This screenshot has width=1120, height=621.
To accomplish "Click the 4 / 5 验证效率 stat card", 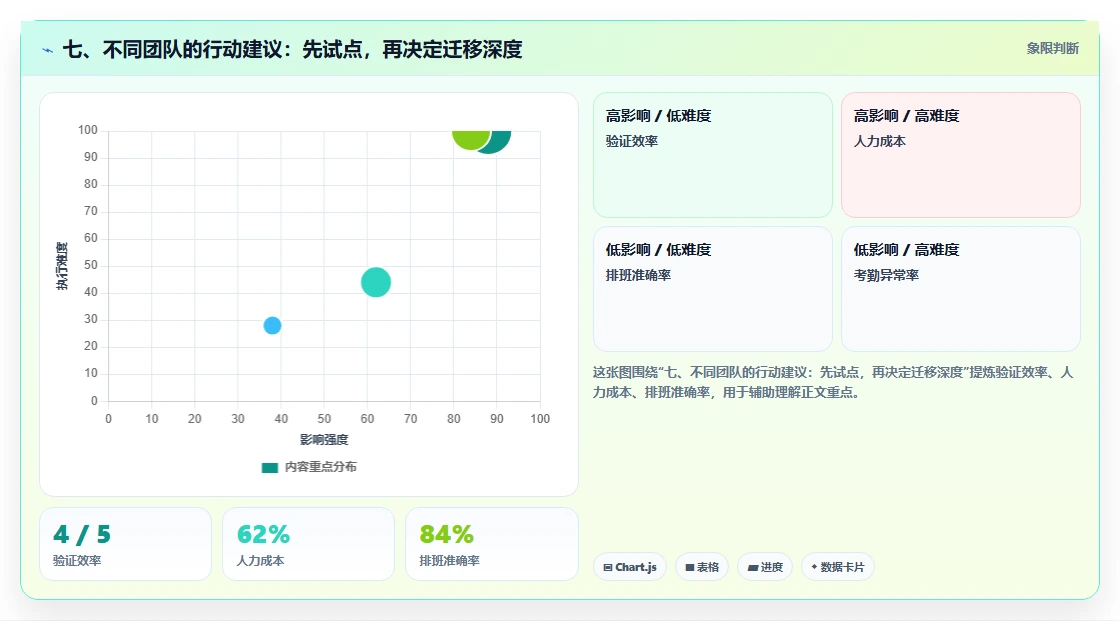I will pyautogui.click(x=126, y=545).
